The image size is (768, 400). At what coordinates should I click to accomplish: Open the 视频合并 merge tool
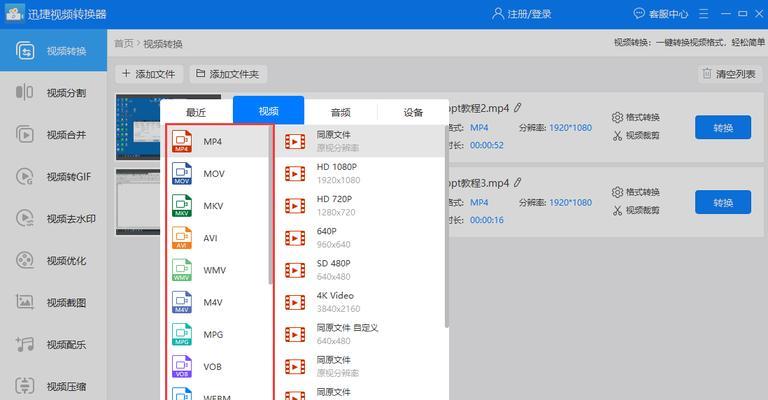(x=53, y=135)
